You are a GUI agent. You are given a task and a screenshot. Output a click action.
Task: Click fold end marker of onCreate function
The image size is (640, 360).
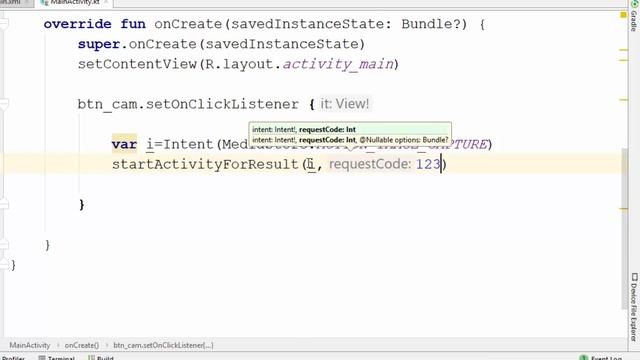4,244
